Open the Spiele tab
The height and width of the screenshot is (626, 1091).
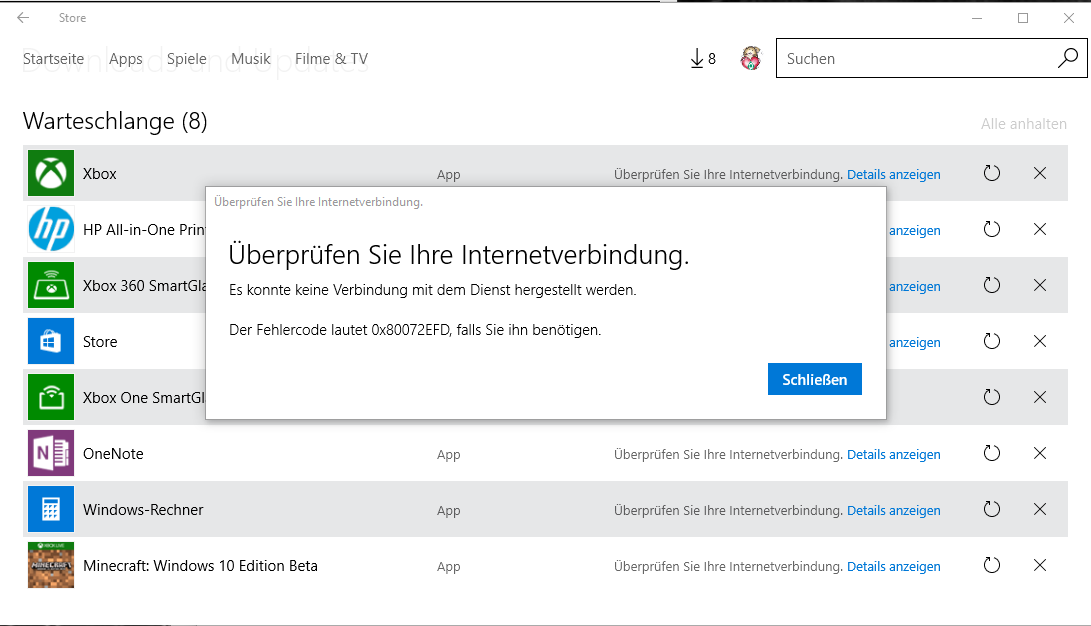click(186, 59)
